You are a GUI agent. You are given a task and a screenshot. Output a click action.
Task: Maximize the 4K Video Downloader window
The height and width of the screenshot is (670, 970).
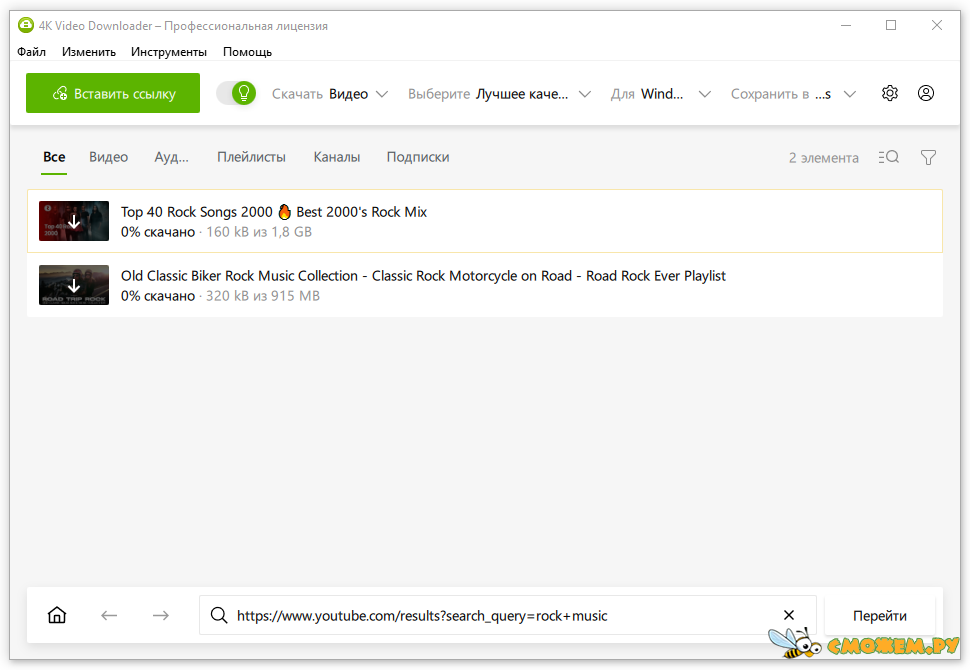click(891, 25)
